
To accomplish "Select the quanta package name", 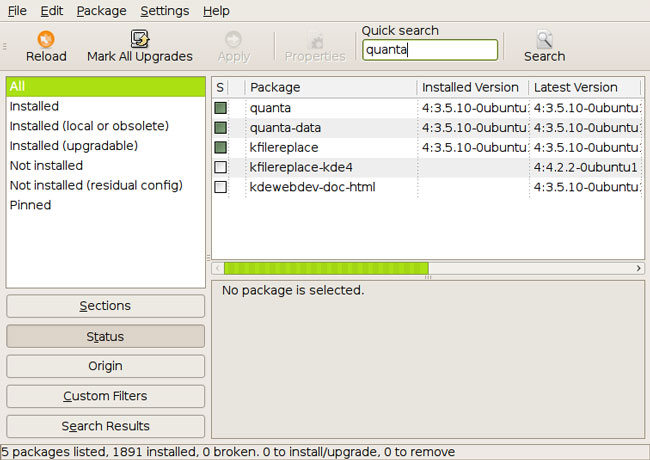I will click(270, 108).
